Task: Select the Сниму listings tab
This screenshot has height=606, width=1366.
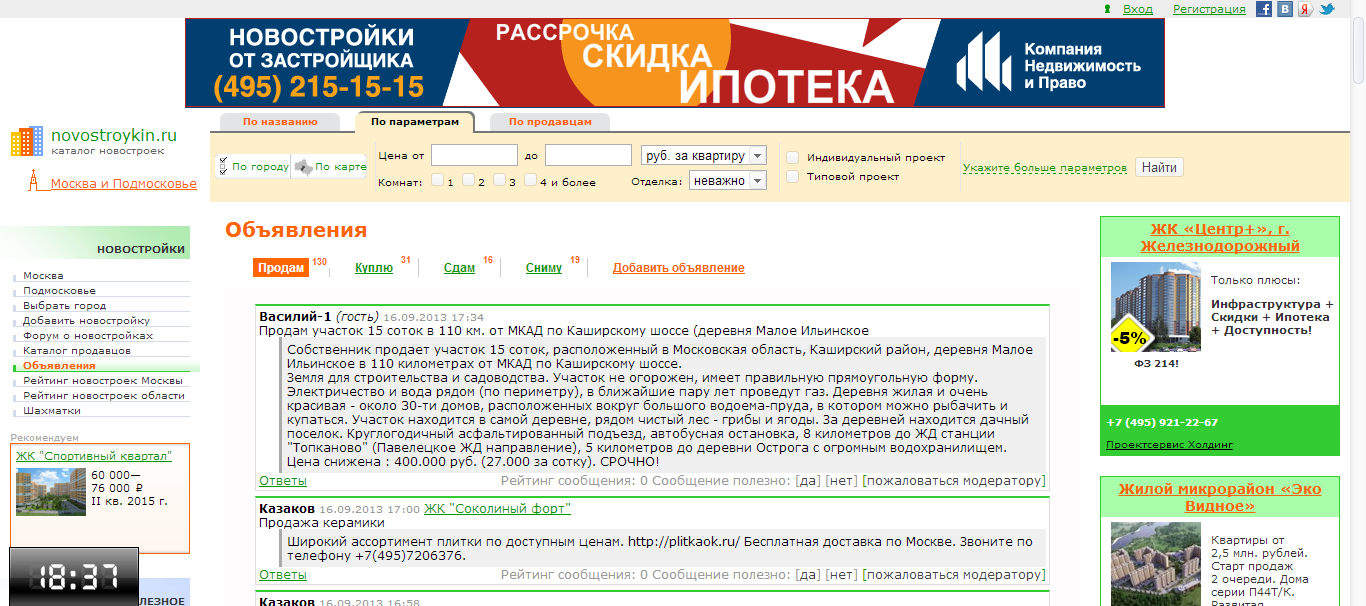Action: (544, 268)
